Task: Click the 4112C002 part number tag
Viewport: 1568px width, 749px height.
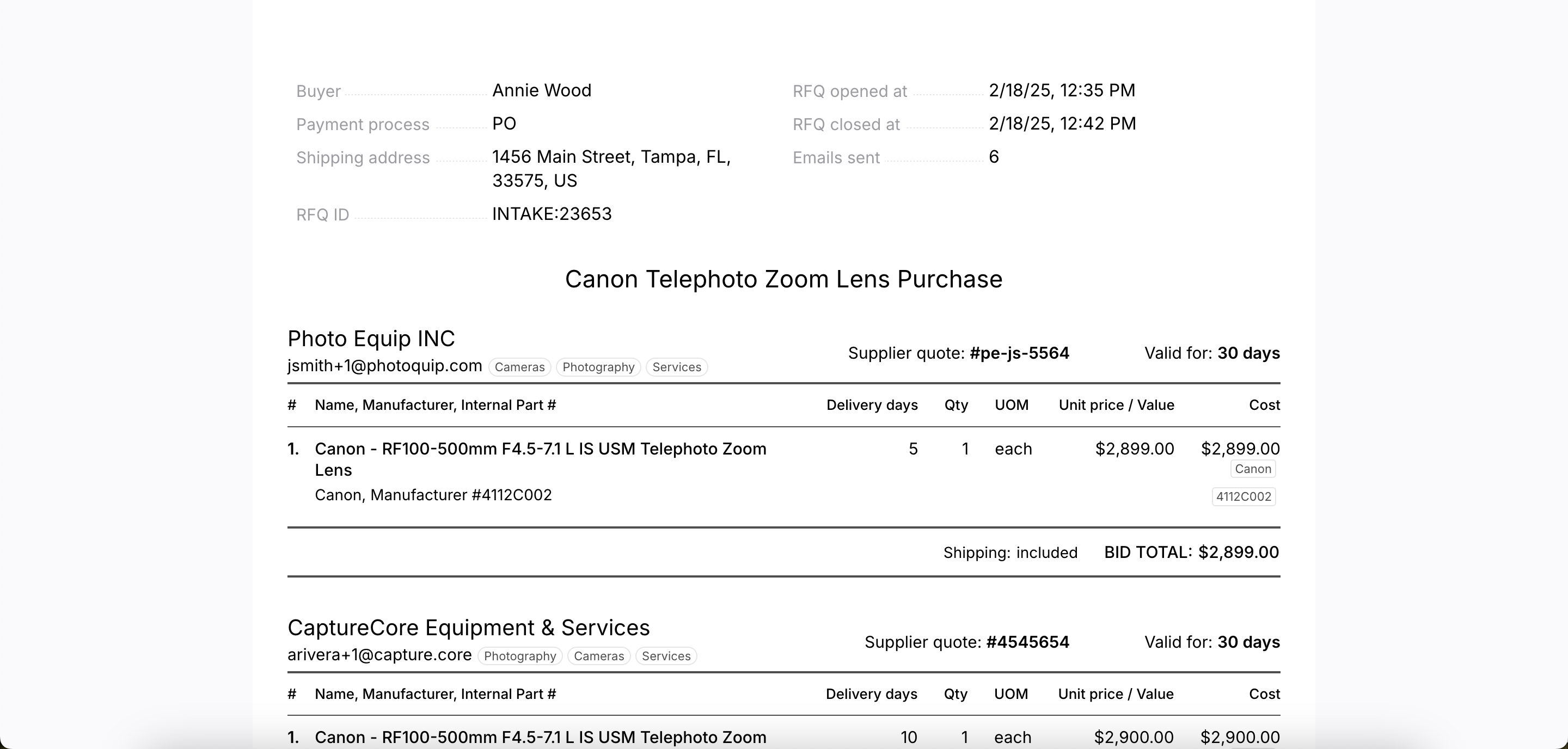Action: [1244, 497]
